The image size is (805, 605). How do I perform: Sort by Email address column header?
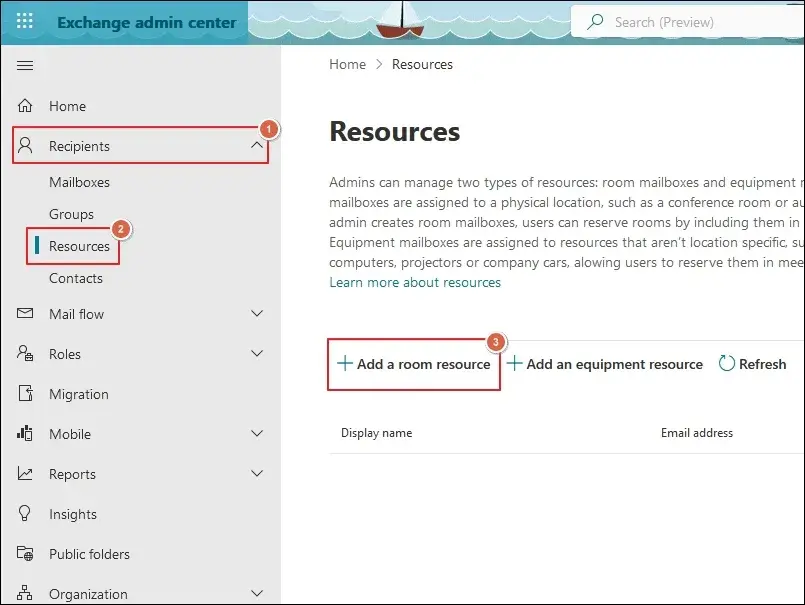pyautogui.click(x=697, y=433)
